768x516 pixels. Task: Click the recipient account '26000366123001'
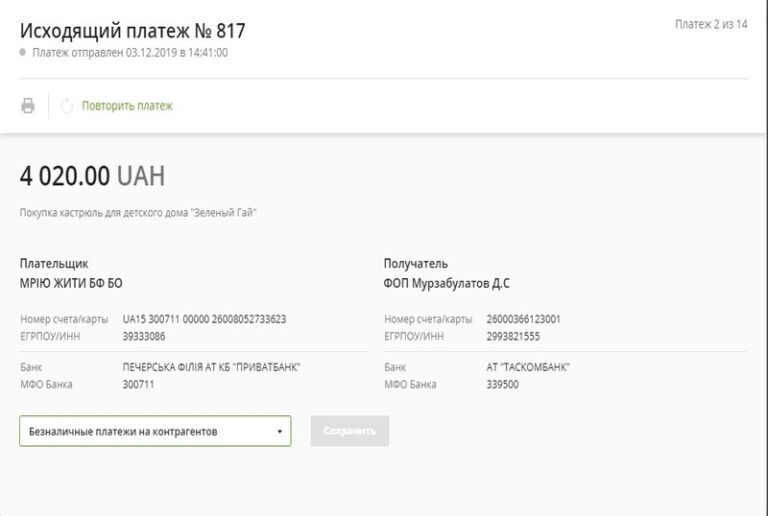pos(523,319)
